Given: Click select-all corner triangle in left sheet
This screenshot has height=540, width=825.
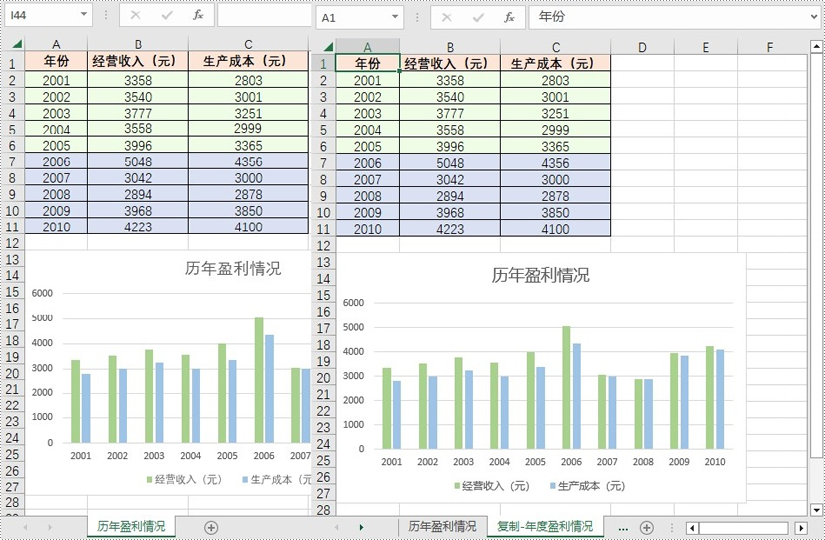Looking at the screenshot, I should click(x=17, y=44).
